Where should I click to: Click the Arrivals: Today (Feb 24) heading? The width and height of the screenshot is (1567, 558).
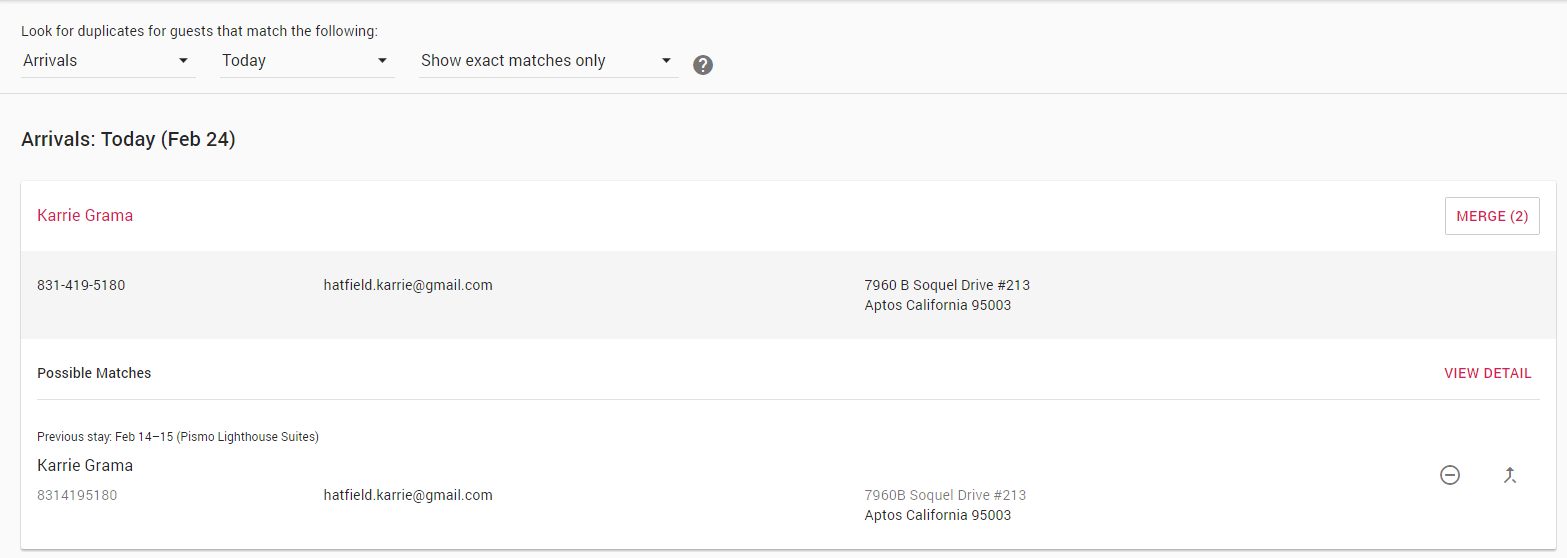click(128, 140)
